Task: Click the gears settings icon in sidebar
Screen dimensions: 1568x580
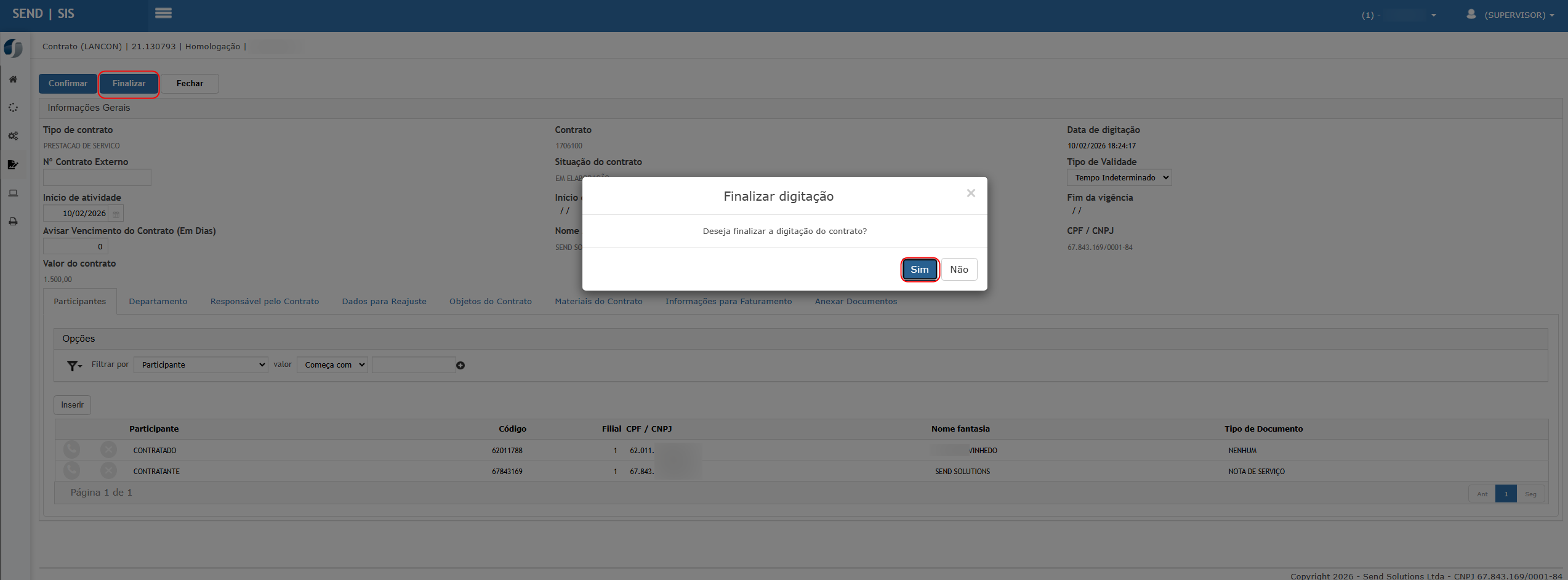Action: (13, 136)
